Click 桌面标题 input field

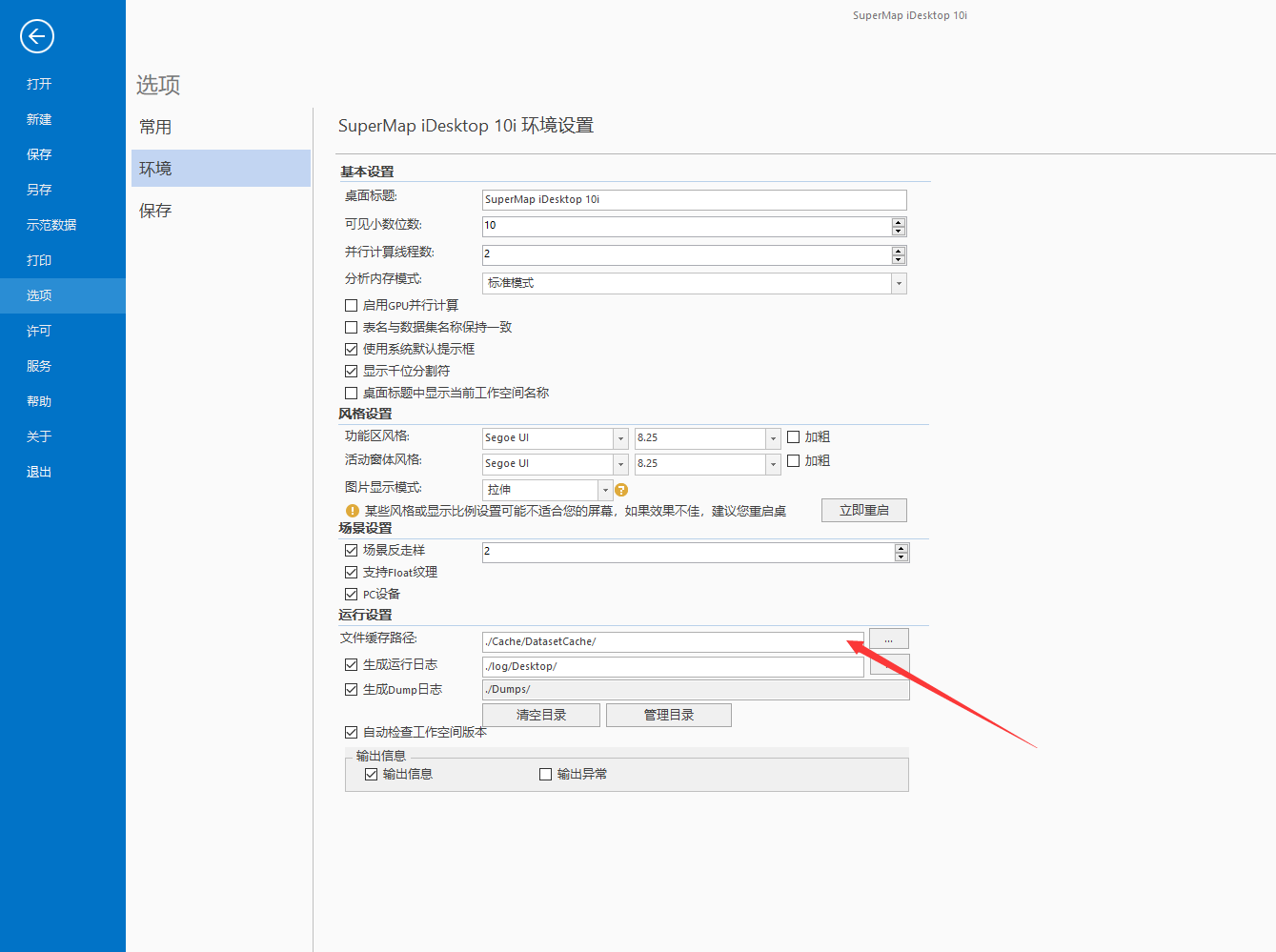(x=695, y=200)
